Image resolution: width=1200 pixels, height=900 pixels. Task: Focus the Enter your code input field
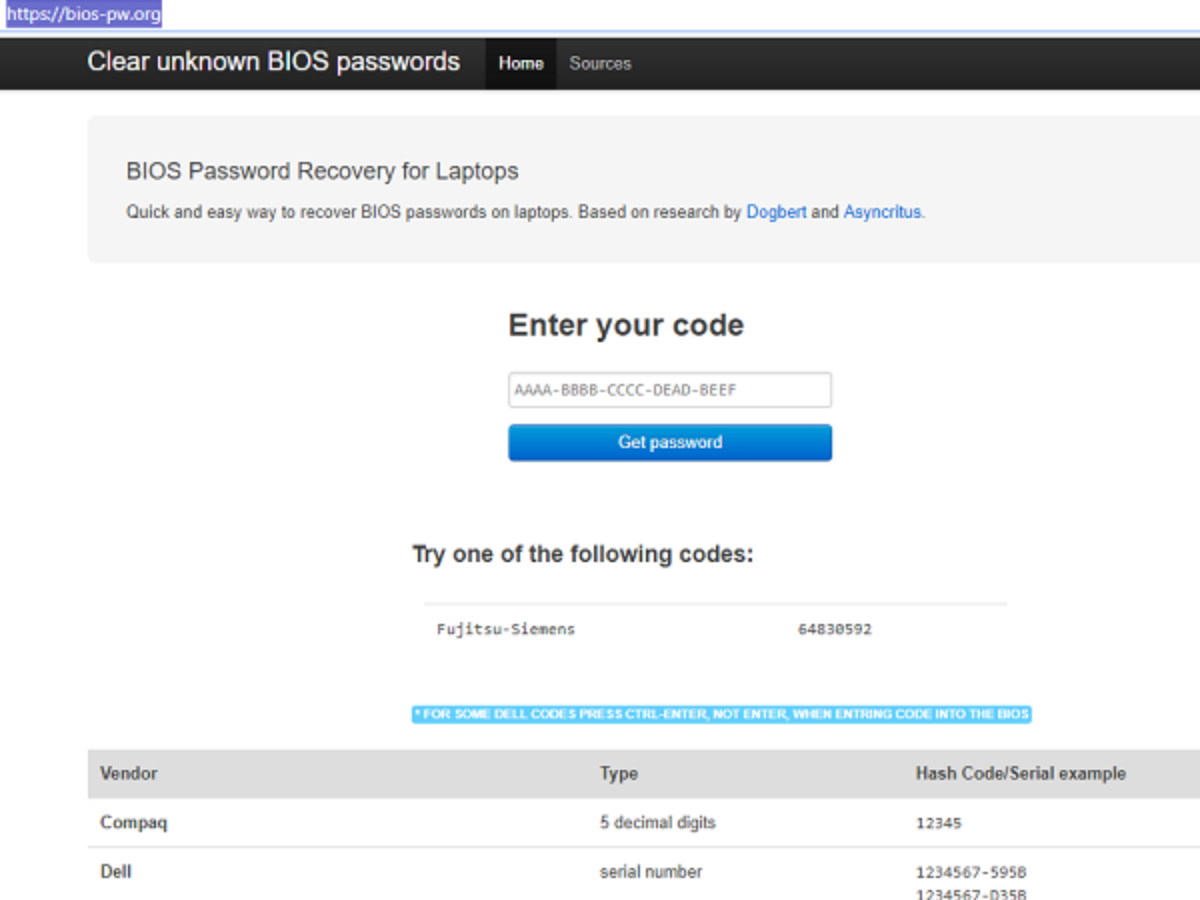coord(669,390)
